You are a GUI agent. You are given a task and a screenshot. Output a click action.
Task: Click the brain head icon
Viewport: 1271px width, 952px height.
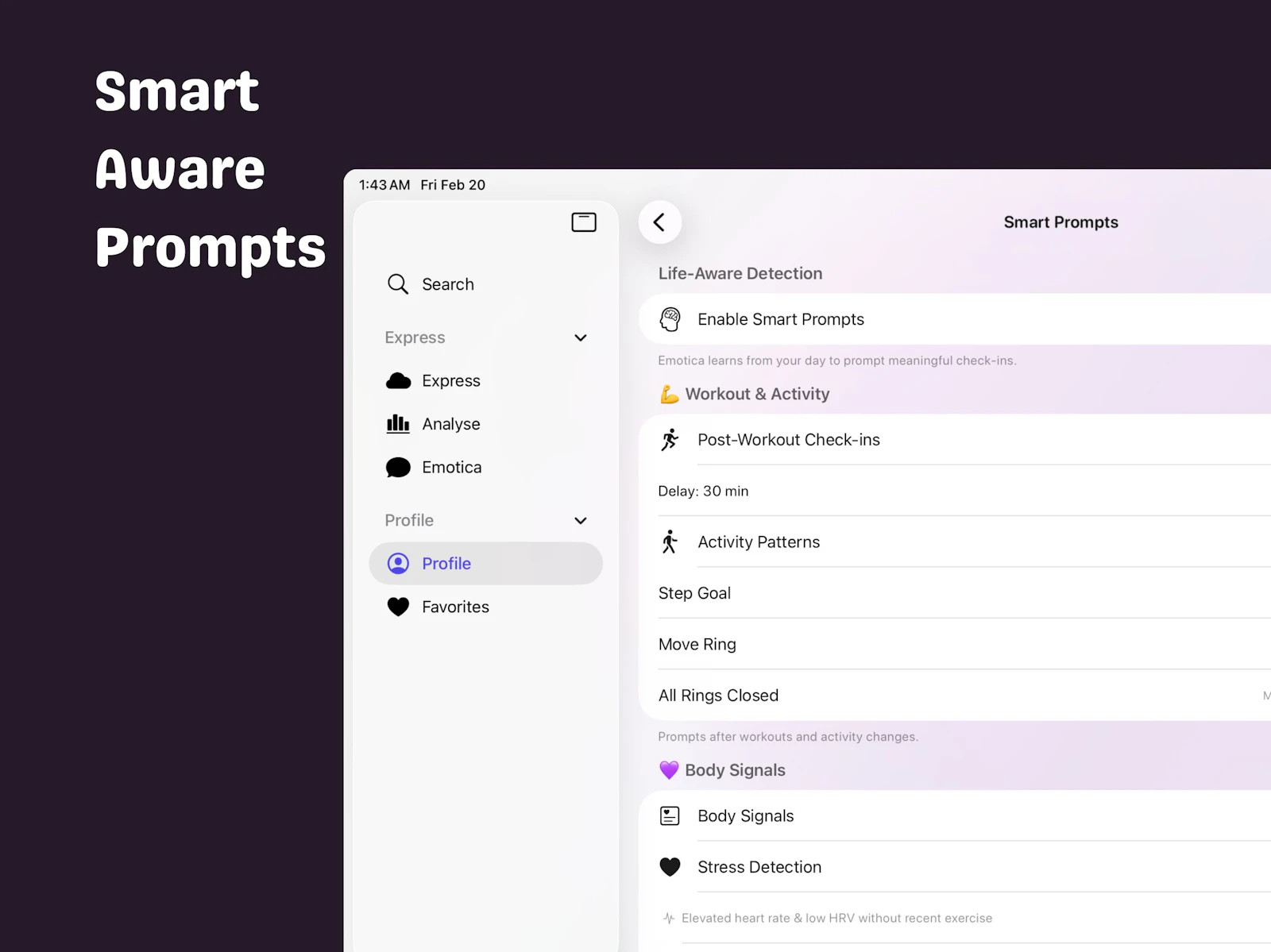[670, 319]
